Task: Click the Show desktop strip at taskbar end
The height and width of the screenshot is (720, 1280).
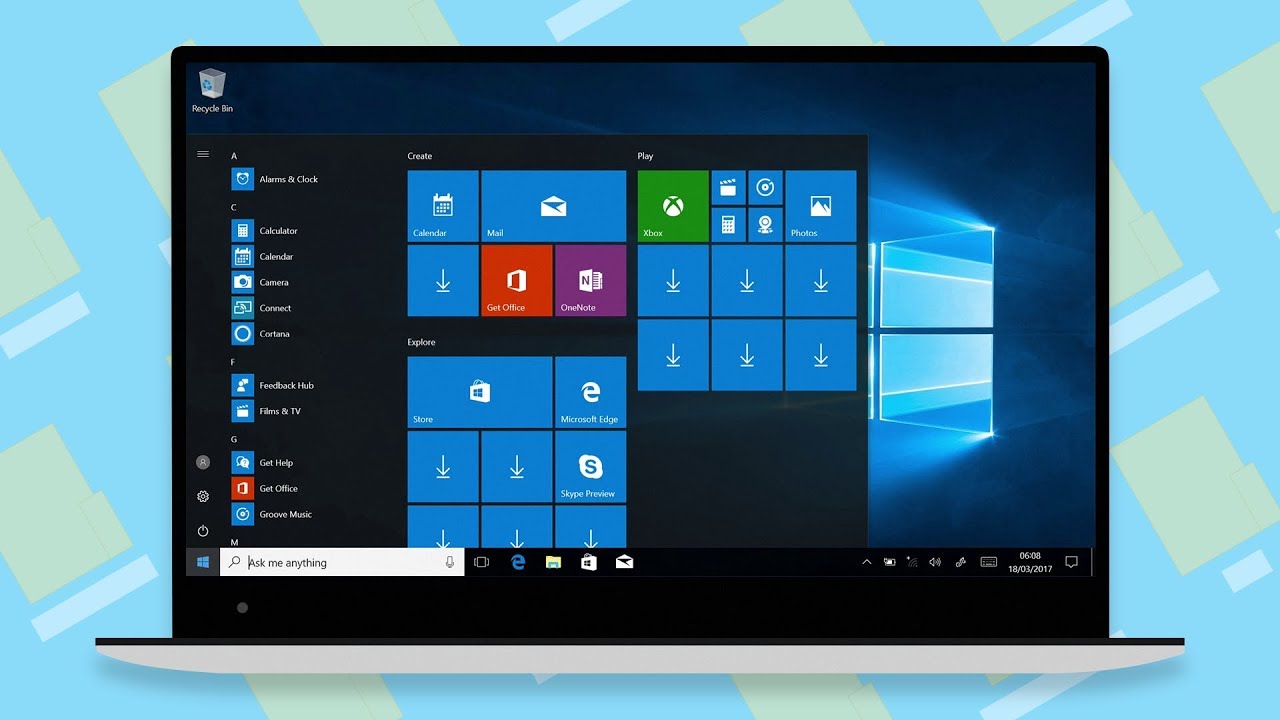Action: tap(1091, 562)
